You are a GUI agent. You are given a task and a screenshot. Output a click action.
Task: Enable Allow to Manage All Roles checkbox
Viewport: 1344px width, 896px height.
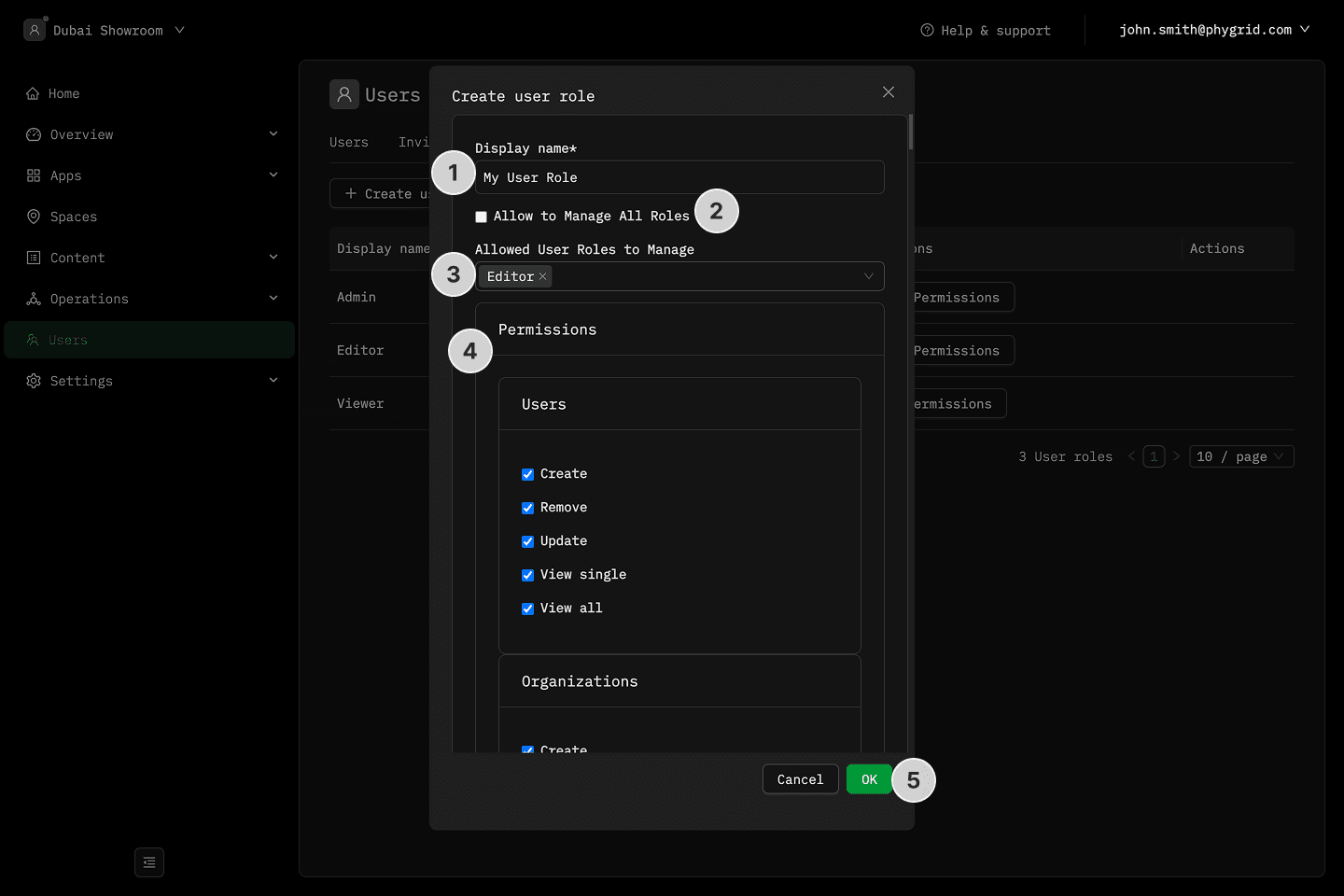click(x=482, y=217)
